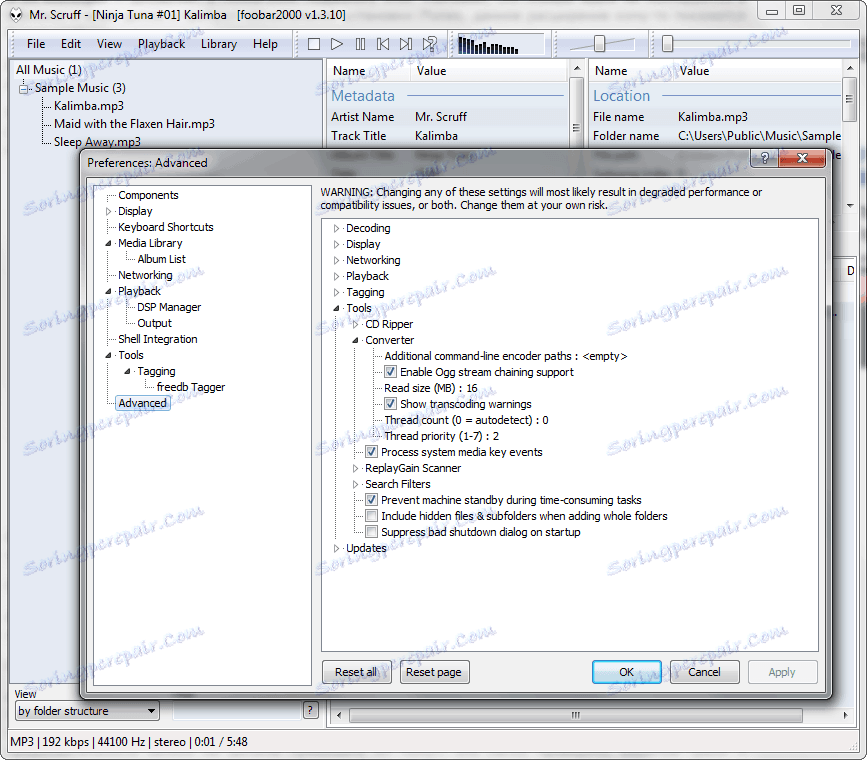Image resolution: width=867 pixels, height=760 pixels.
Task: Click the seek bar slider thumb
Action: coord(667,44)
